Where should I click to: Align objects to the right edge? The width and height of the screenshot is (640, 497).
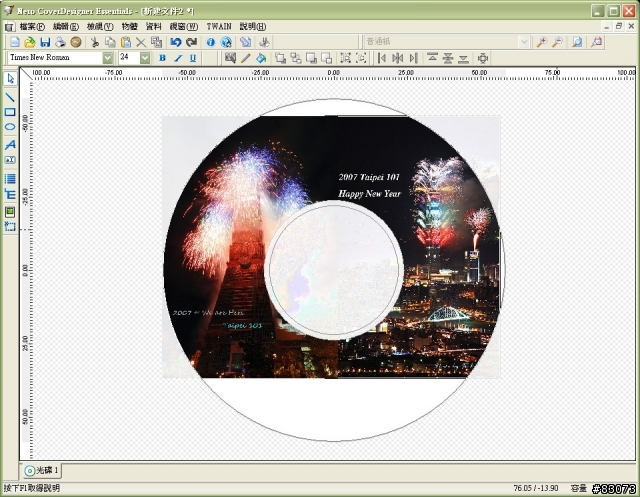(x=413, y=58)
